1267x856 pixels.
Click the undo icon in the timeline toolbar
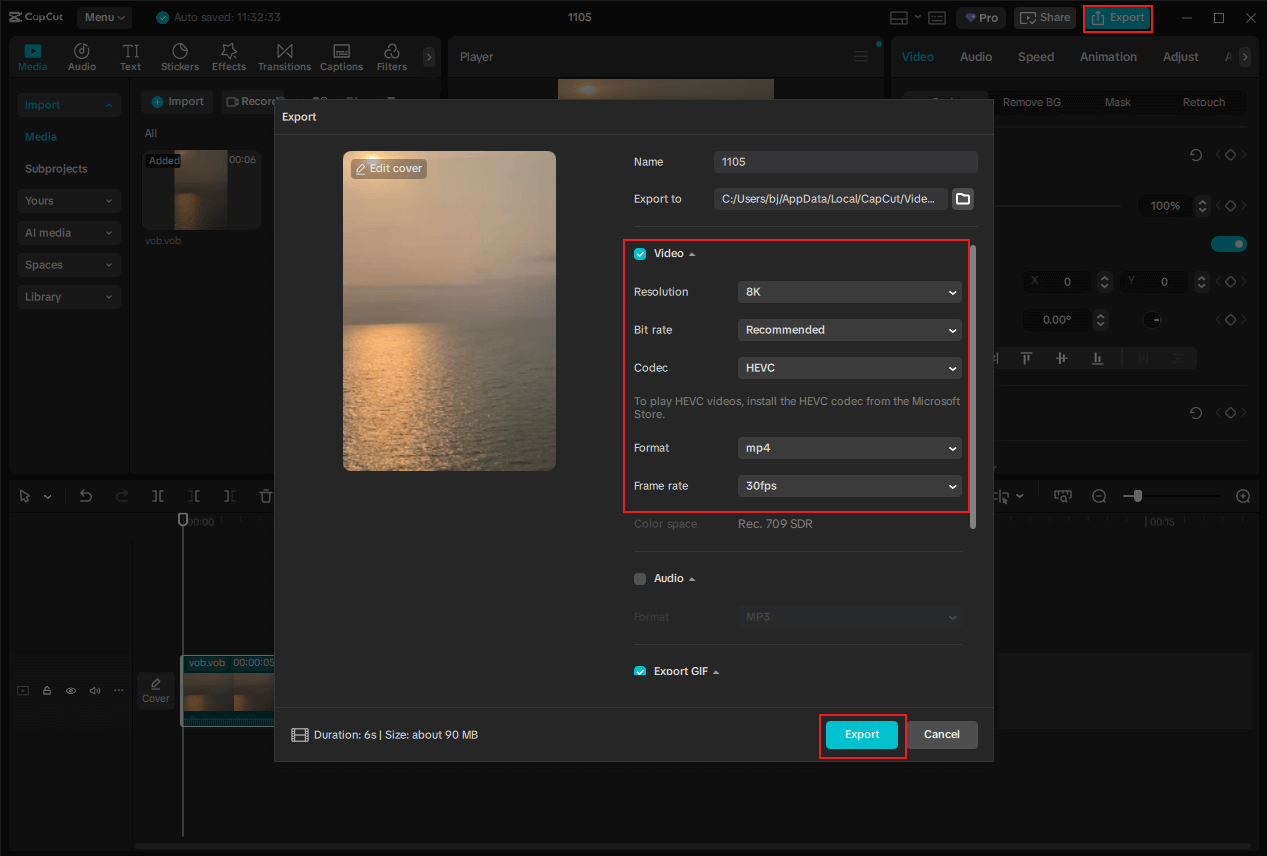point(85,495)
